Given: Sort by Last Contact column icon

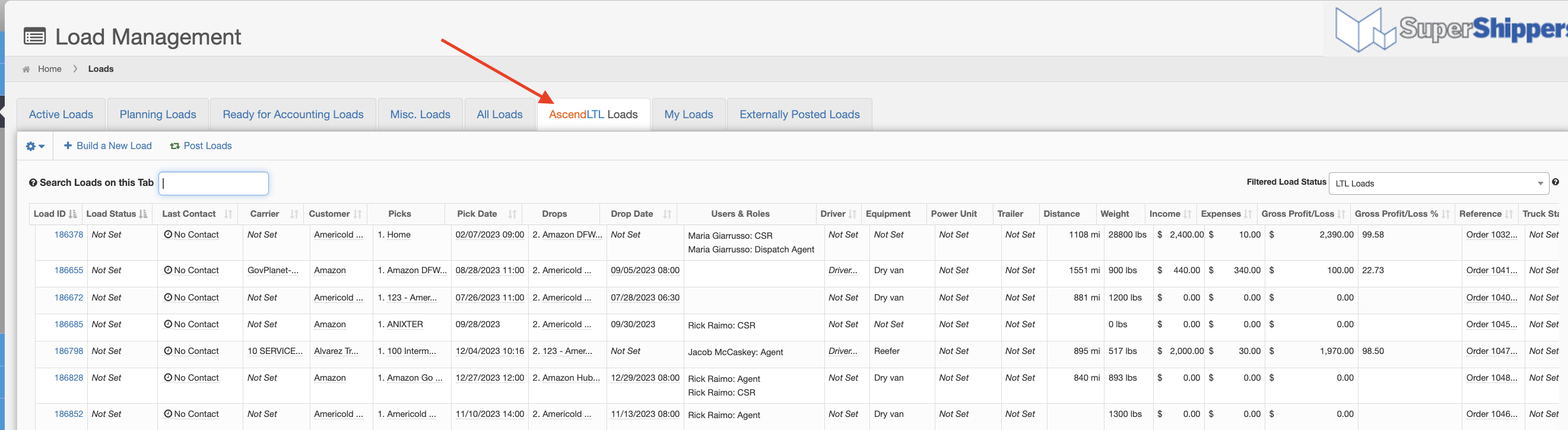Looking at the screenshot, I should coord(228,214).
